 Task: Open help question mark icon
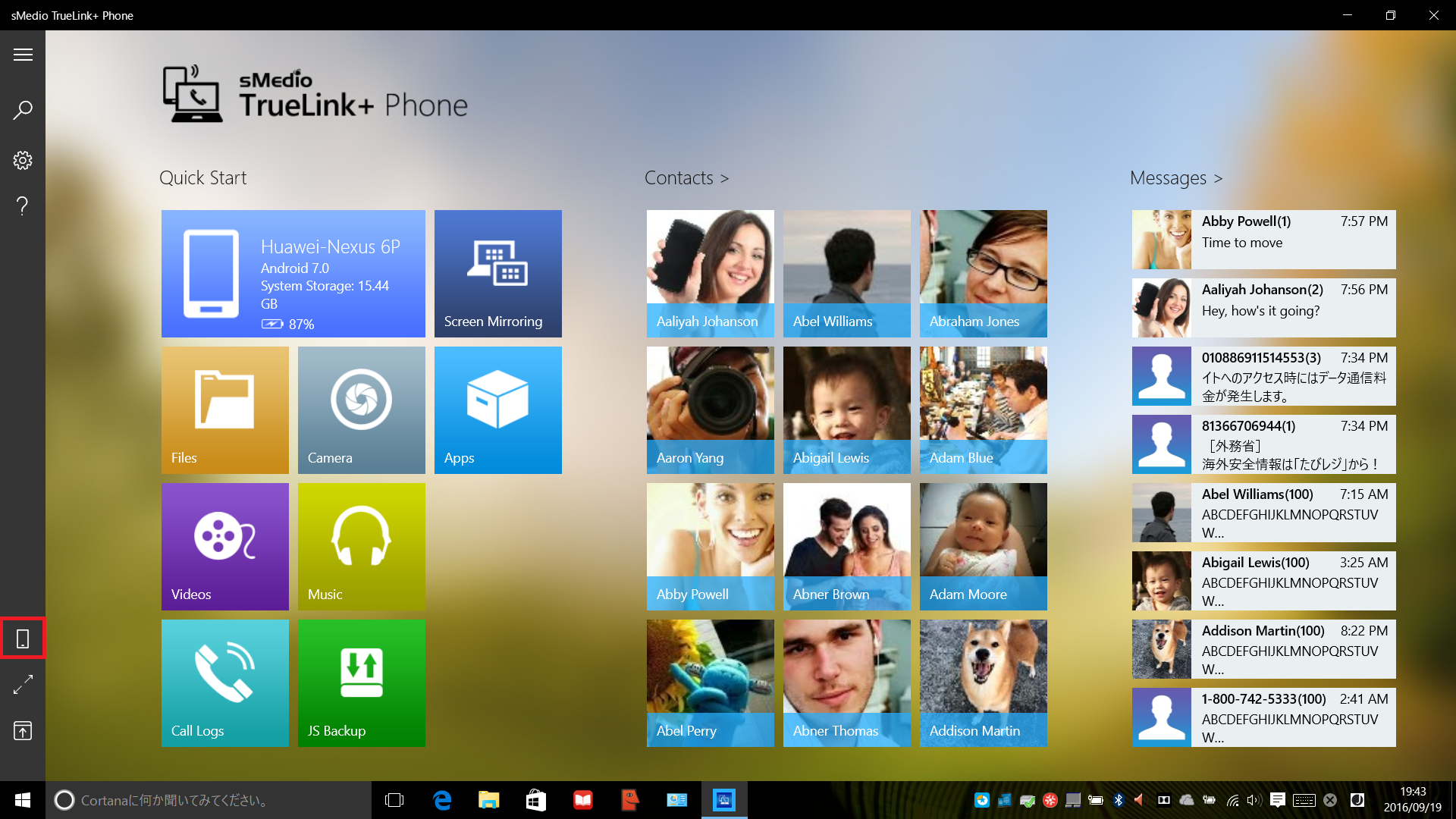23,206
